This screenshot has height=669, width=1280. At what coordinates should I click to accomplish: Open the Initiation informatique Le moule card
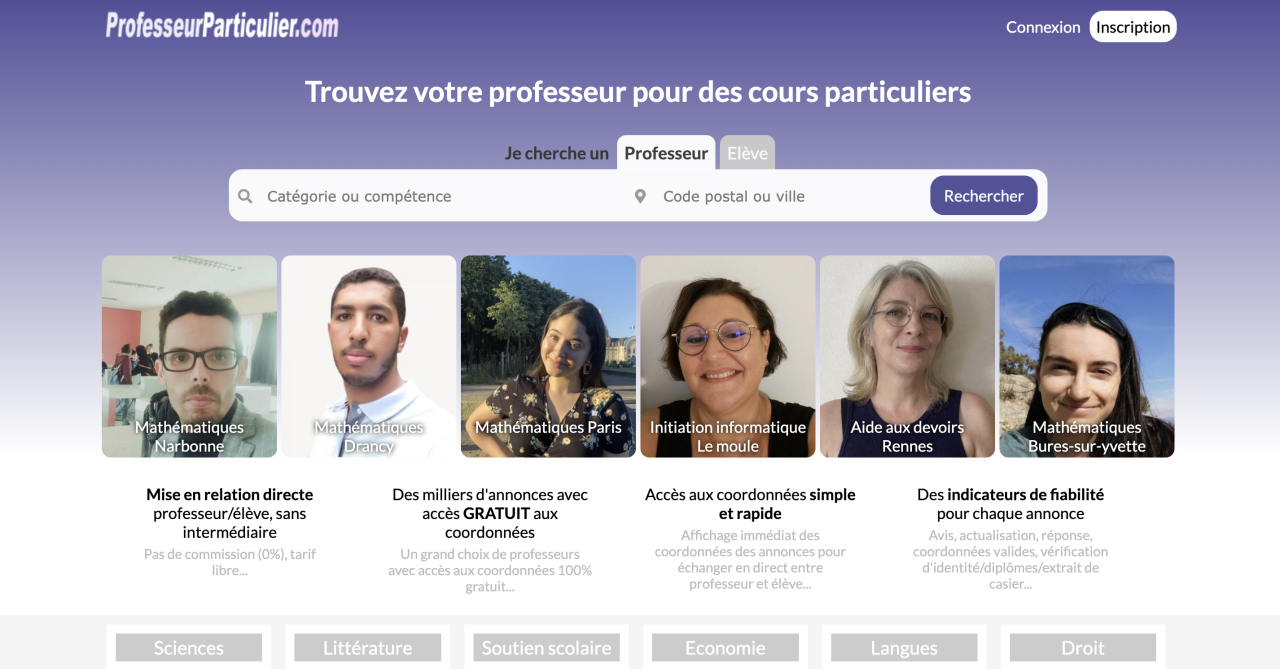tap(728, 356)
